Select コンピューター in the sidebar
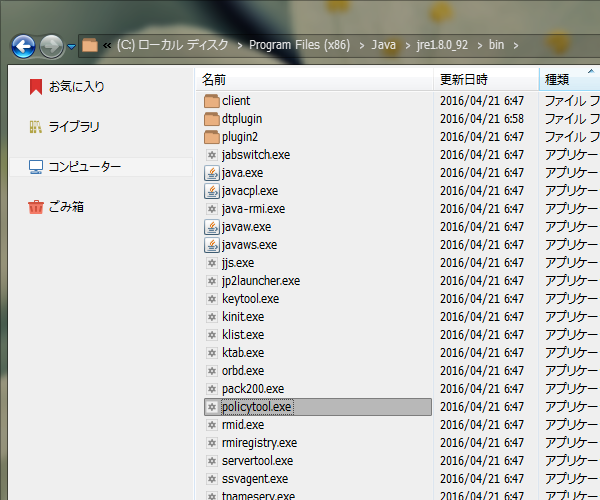600x500 pixels. [x=100, y=167]
